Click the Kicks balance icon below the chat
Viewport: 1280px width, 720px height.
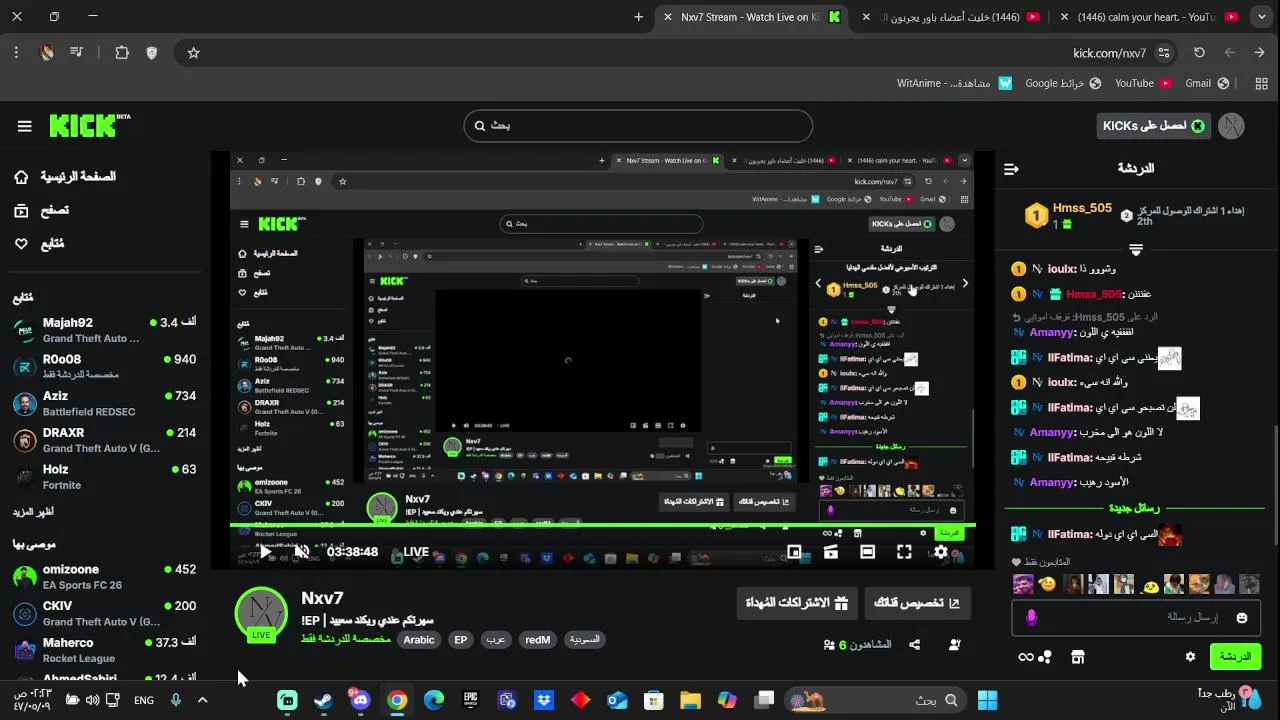click(x=1035, y=657)
